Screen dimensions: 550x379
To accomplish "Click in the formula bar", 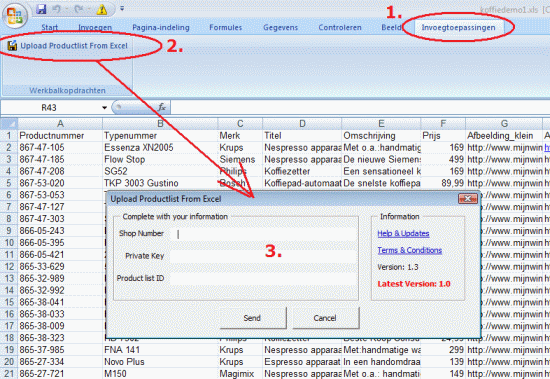I will pos(360,107).
